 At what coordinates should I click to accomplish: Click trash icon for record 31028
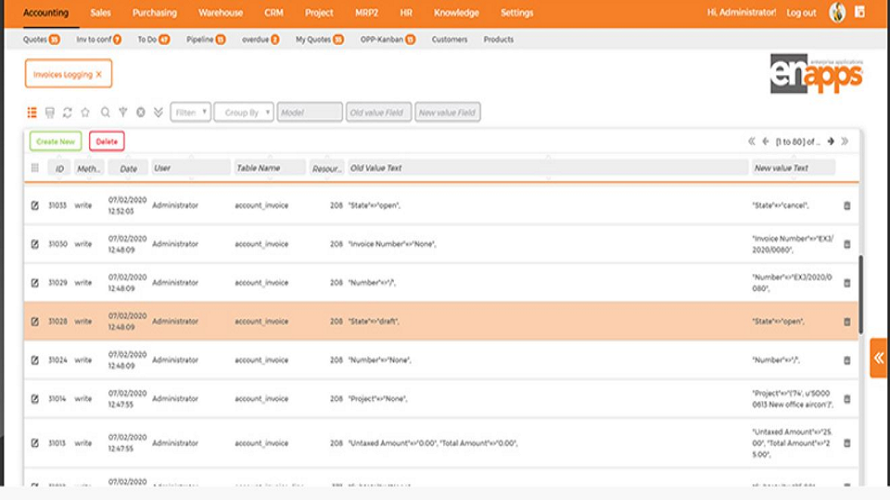(x=847, y=321)
